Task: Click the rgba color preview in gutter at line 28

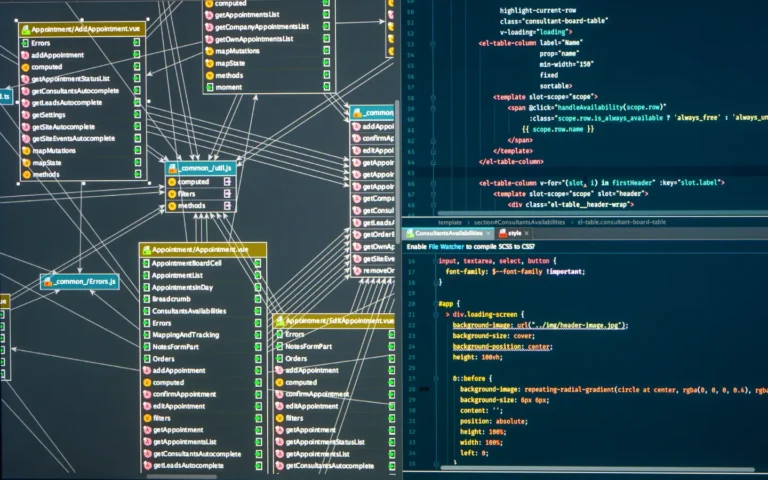Action: click(x=423, y=389)
